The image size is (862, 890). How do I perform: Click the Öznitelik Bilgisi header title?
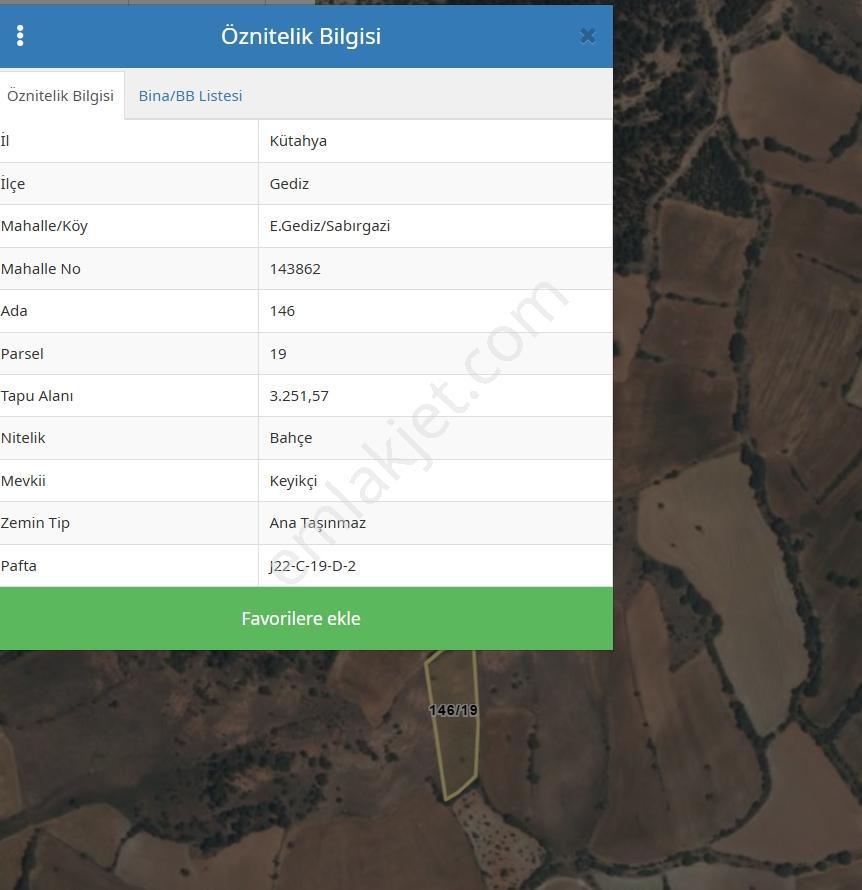301,36
